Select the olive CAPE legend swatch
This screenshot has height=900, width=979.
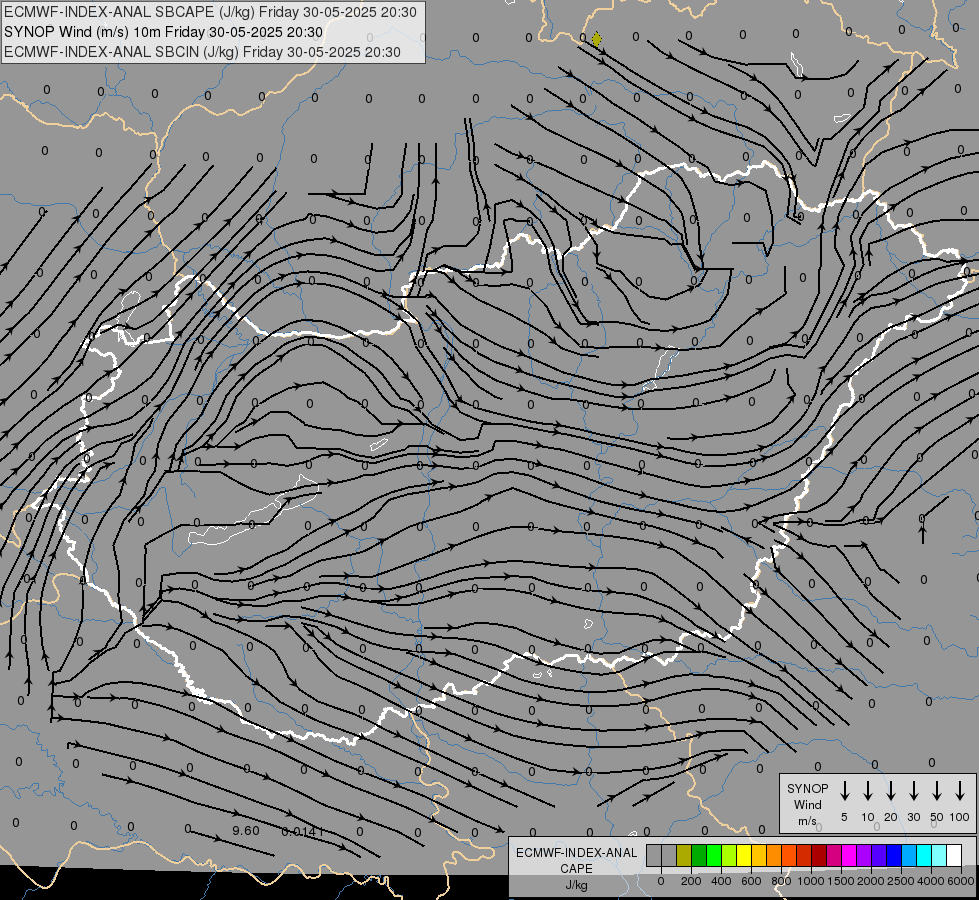pos(684,855)
